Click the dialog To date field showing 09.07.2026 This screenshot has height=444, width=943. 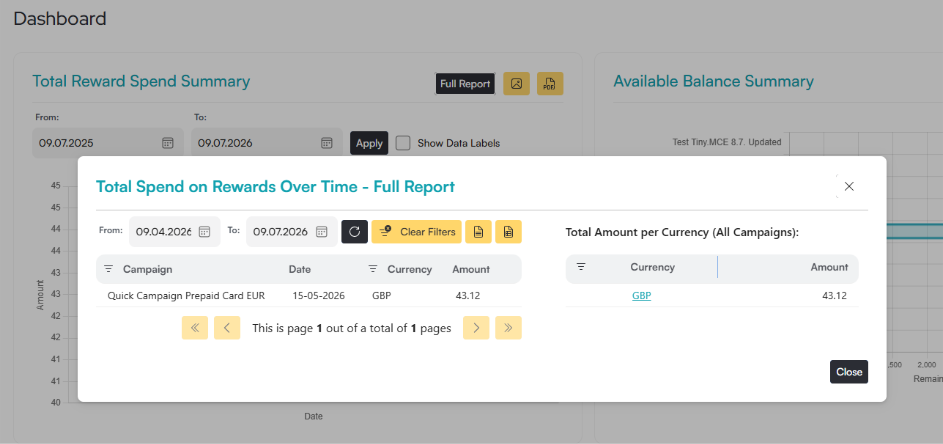(x=292, y=232)
